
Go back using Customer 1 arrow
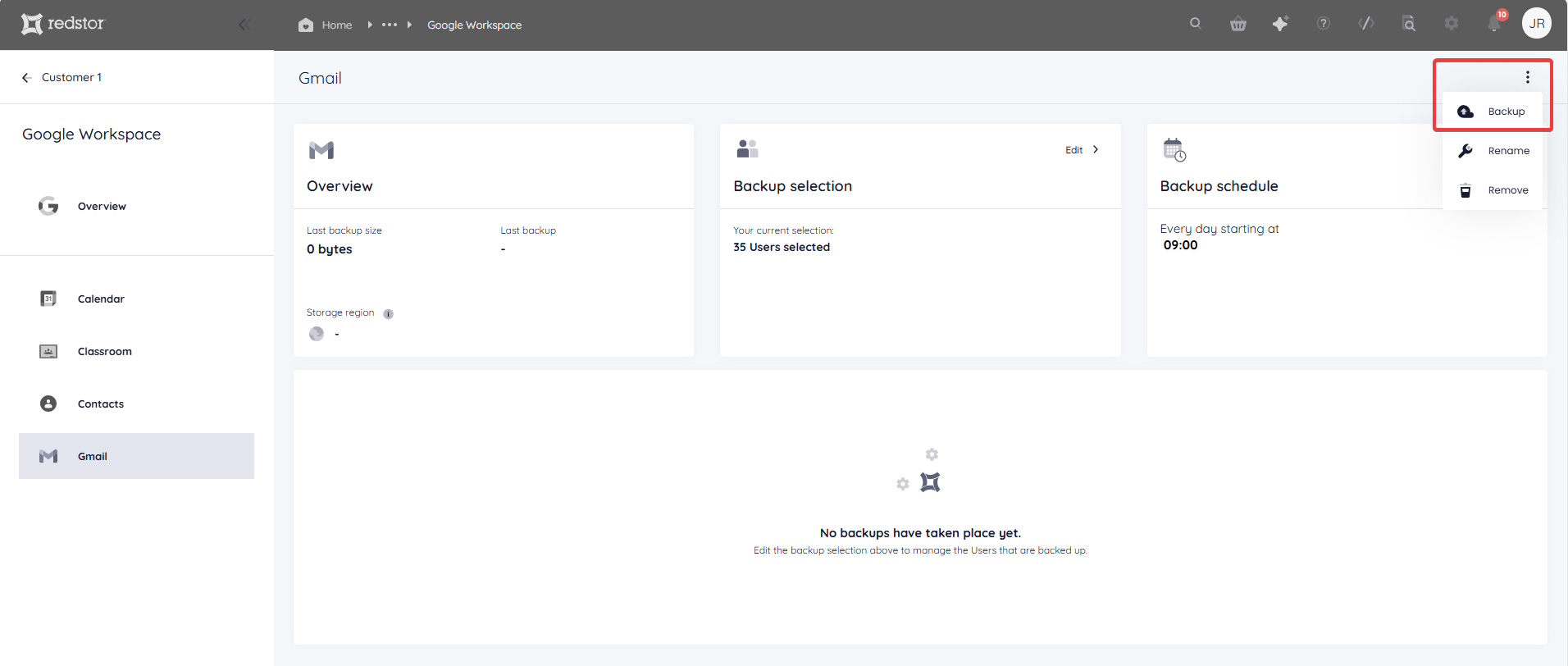click(x=26, y=77)
